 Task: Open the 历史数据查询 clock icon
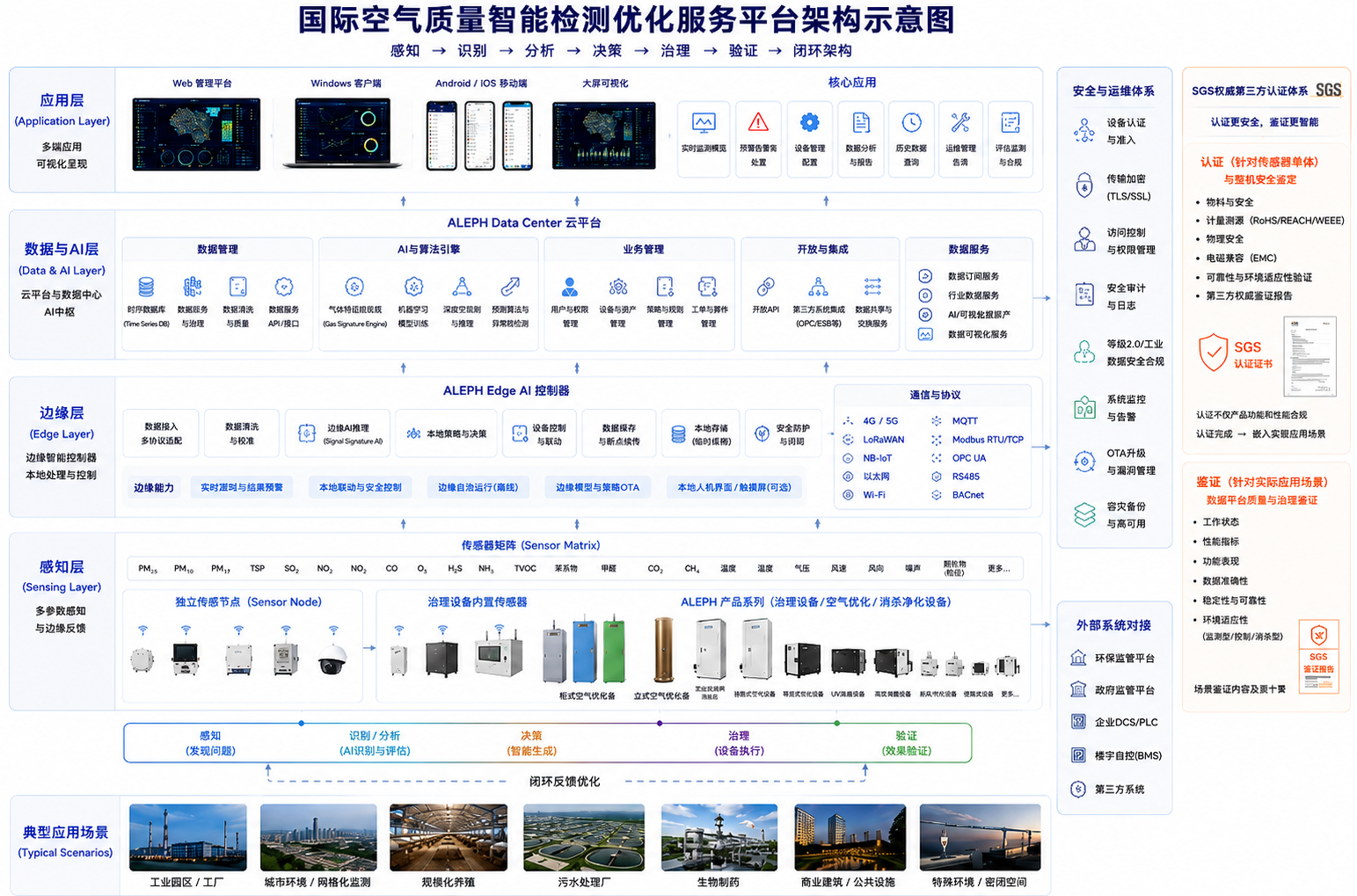(x=911, y=122)
